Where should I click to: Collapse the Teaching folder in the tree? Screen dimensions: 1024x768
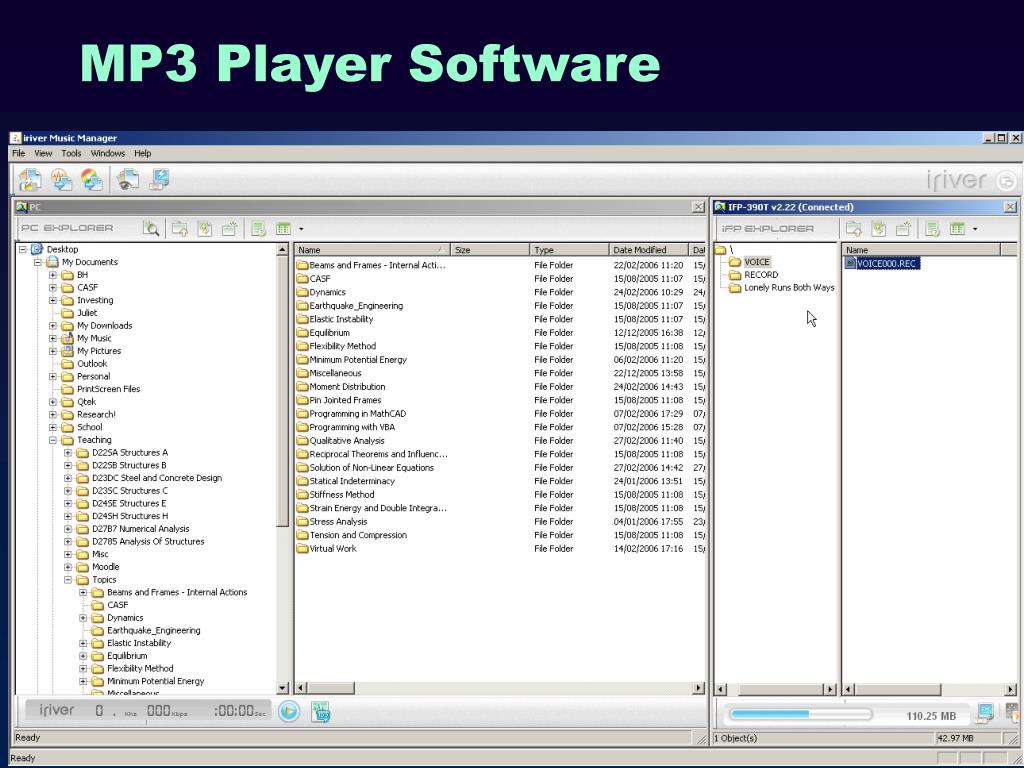53,440
